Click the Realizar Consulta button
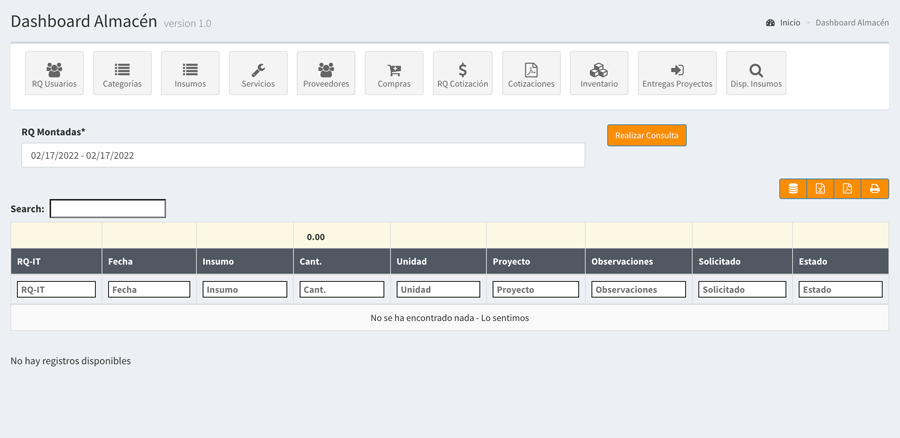 tap(646, 135)
